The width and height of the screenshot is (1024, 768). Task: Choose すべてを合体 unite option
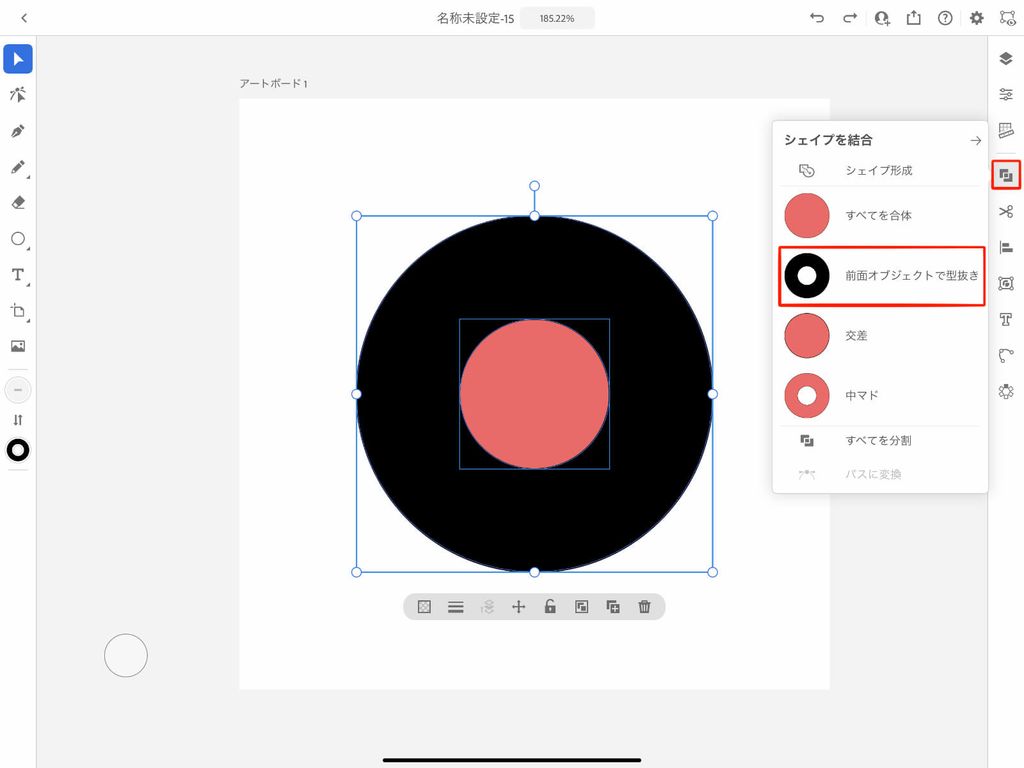[880, 216]
